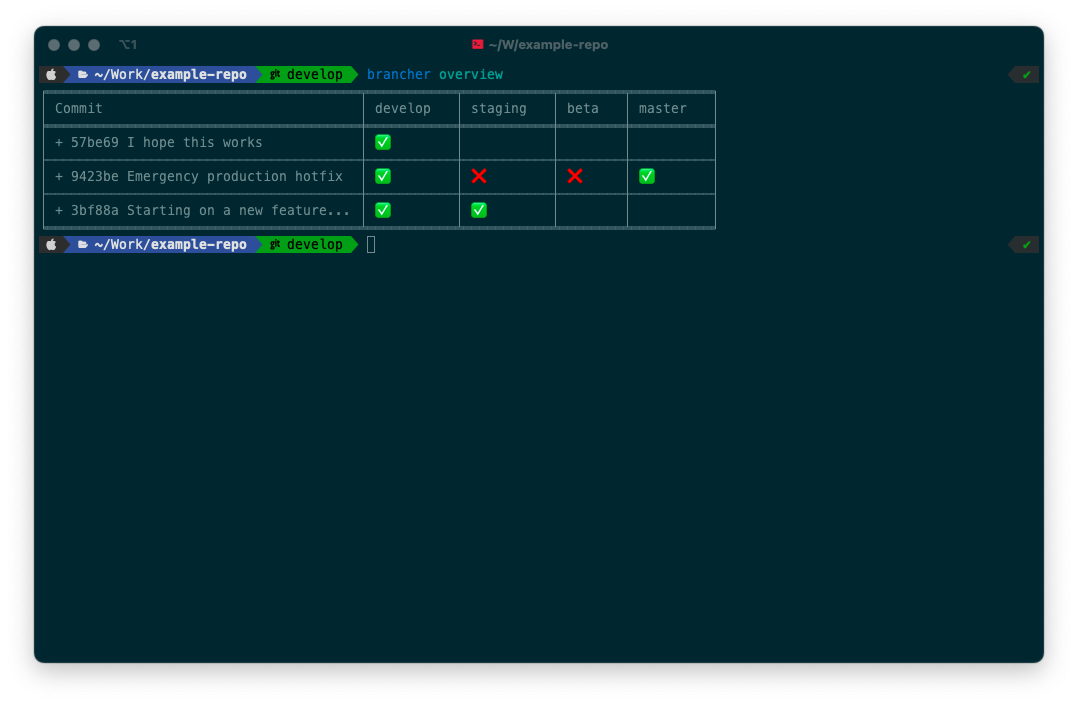Click the folder icon in the second prompt path
Screen dimensions: 1078x705
[x=82, y=244]
